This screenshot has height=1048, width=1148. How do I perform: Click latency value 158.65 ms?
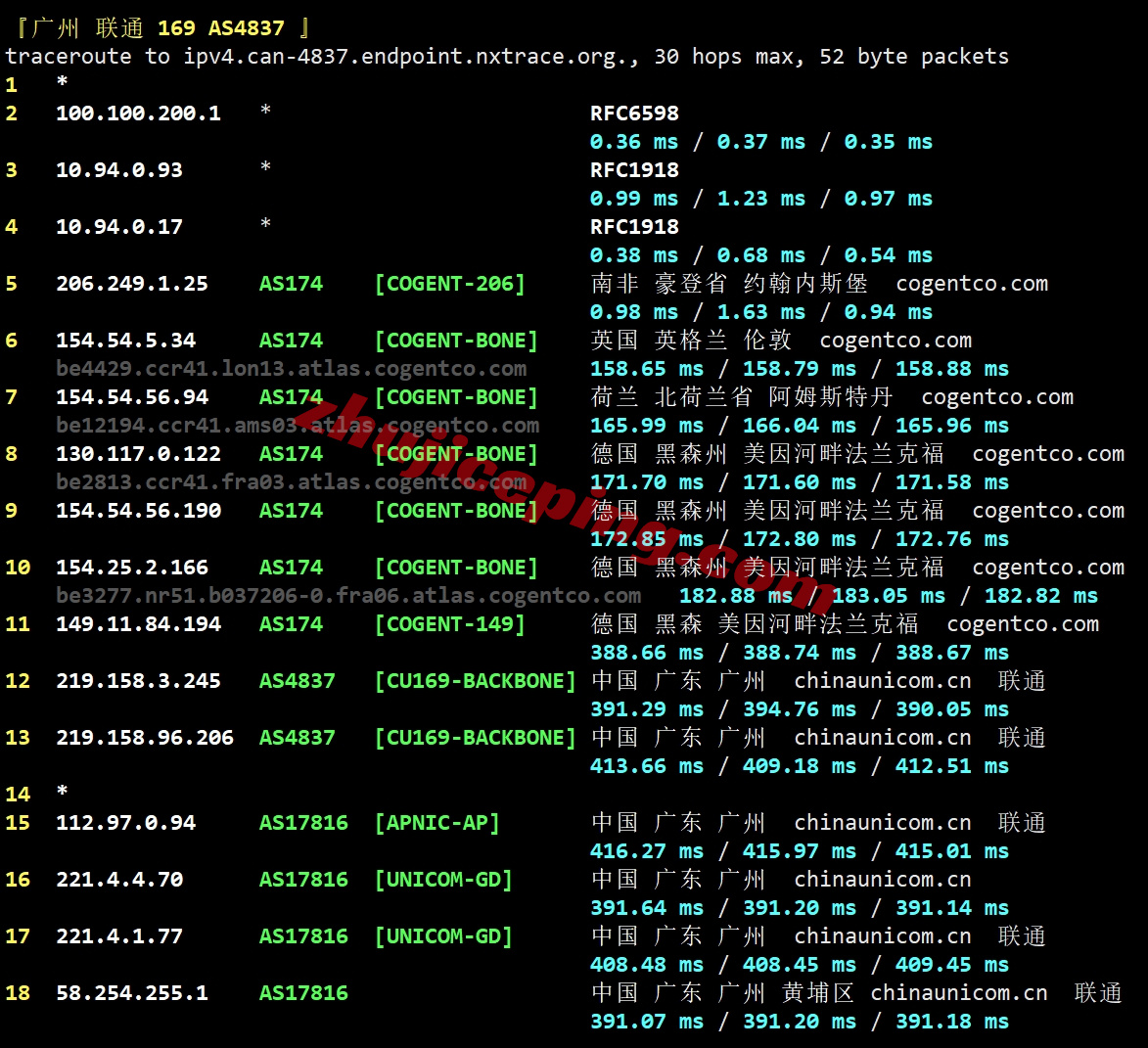point(647,369)
